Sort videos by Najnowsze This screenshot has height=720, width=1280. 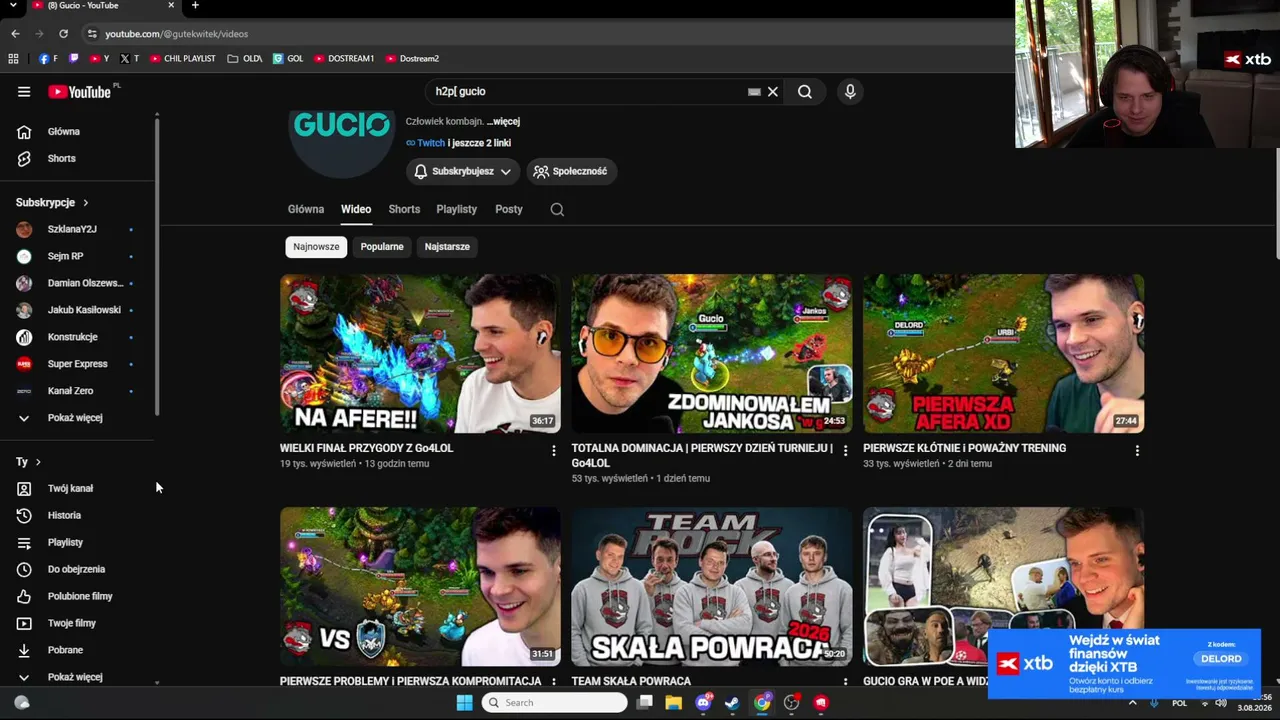(316, 247)
